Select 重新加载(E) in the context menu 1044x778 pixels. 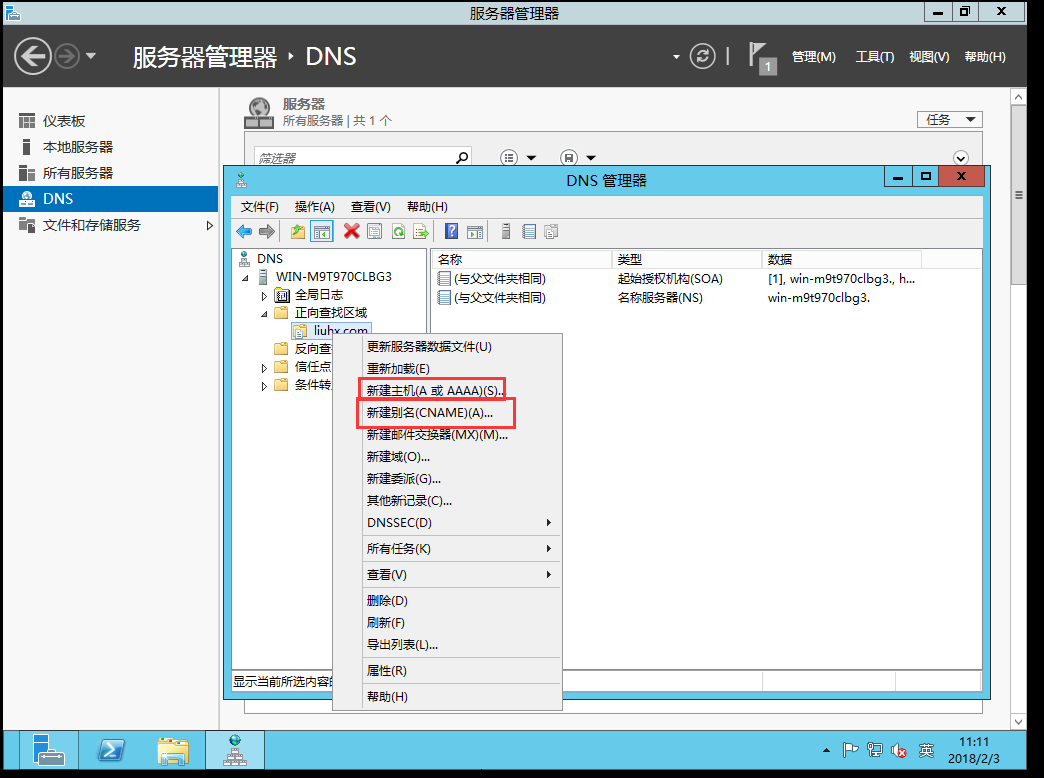[x=447, y=368]
